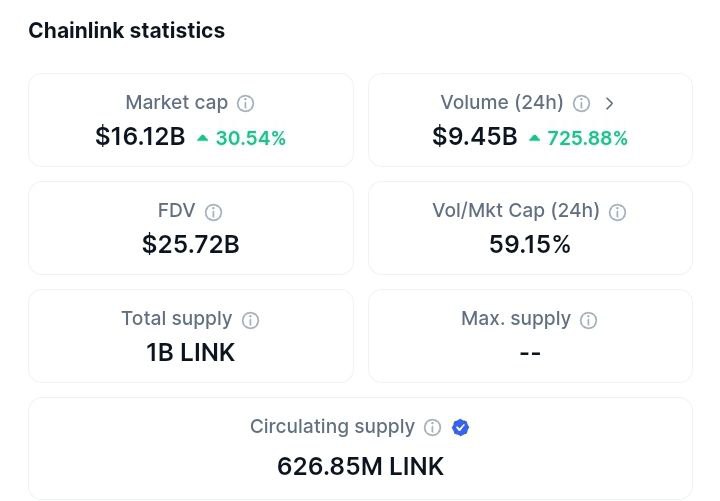This screenshot has height=501, width=720.
Task: Click the $16.12B market cap value
Action: point(140,137)
